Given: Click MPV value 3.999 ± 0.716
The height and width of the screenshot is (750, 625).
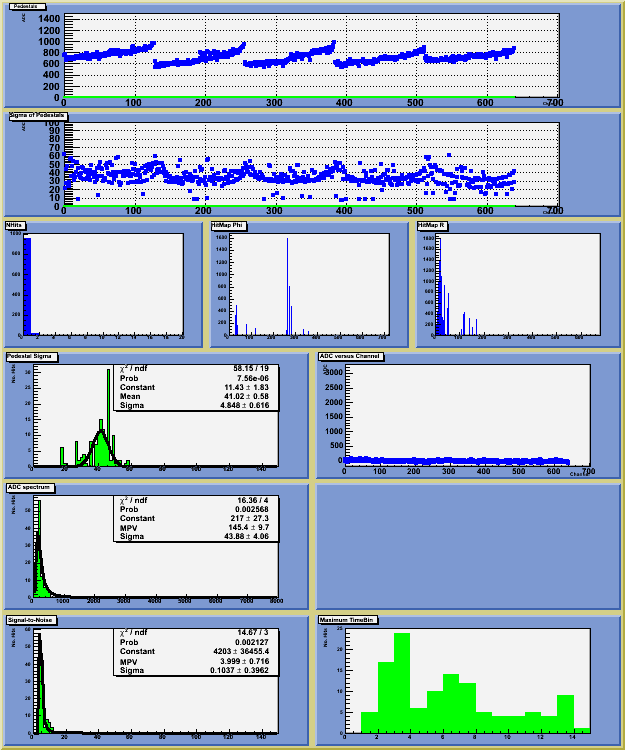Looking at the screenshot, I should coord(244,662).
